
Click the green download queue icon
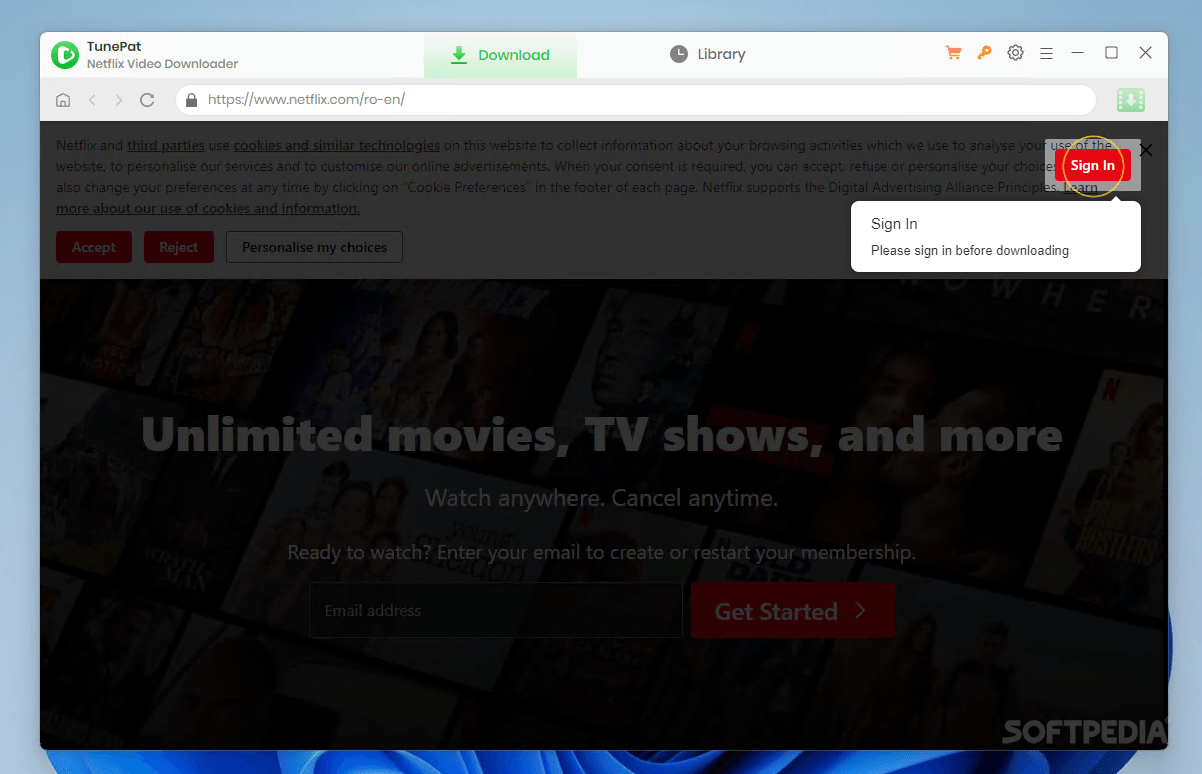pos(1131,100)
